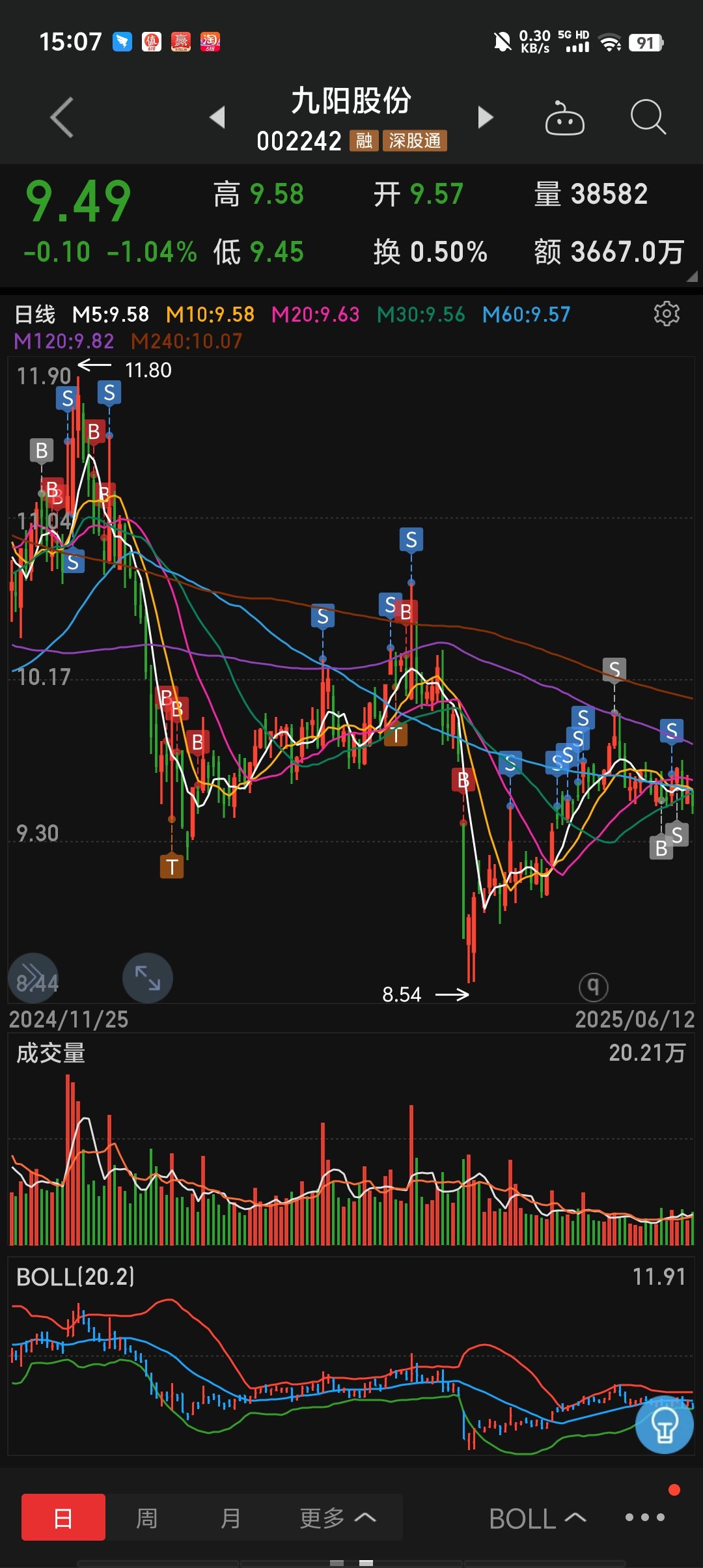Tap the turnover rate 换 0.50%

[x=430, y=252]
